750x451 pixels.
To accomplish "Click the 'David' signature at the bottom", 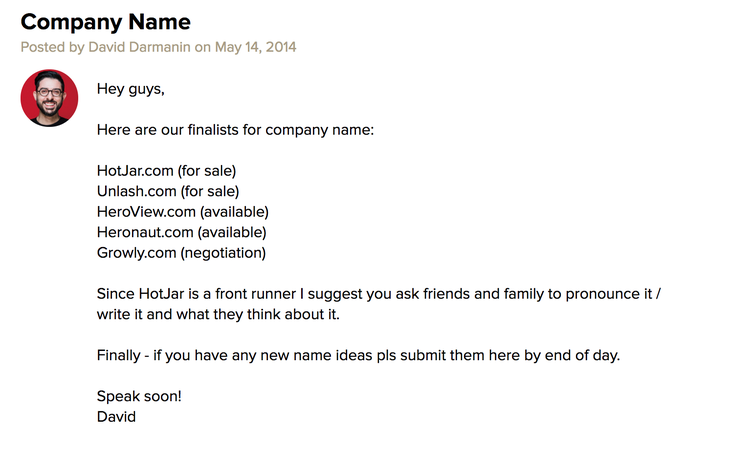I will [116, 417].
